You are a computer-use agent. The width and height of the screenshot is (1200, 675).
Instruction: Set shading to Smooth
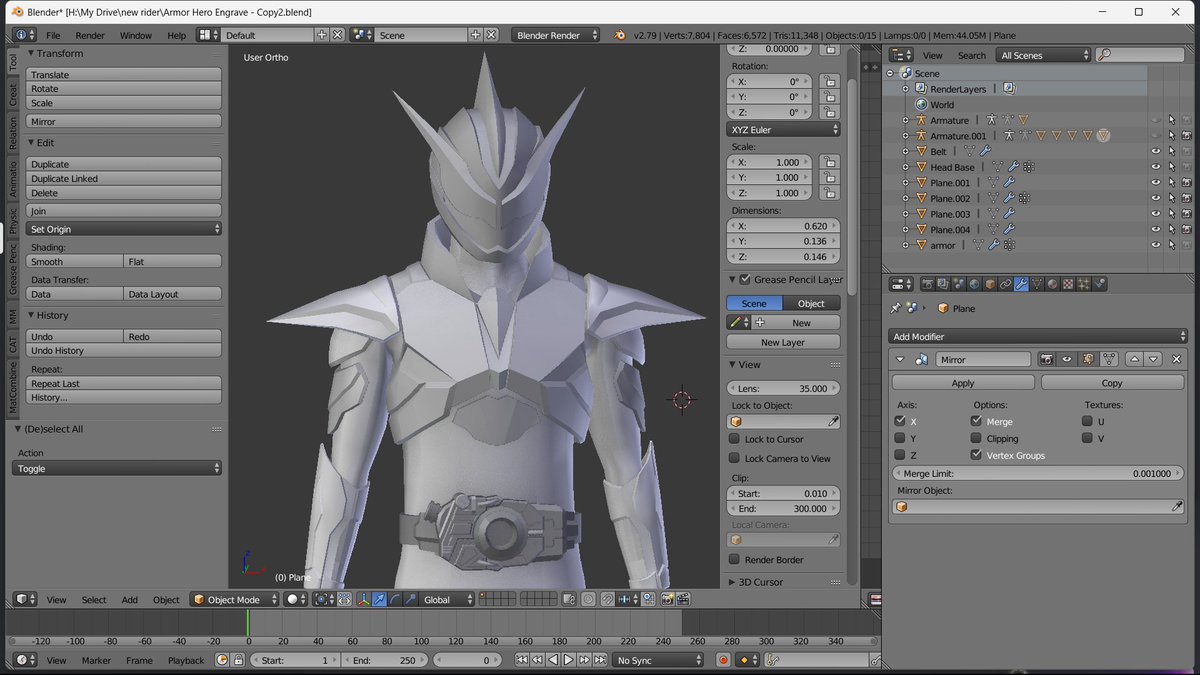pyautogui.click(x=75, y=262)
